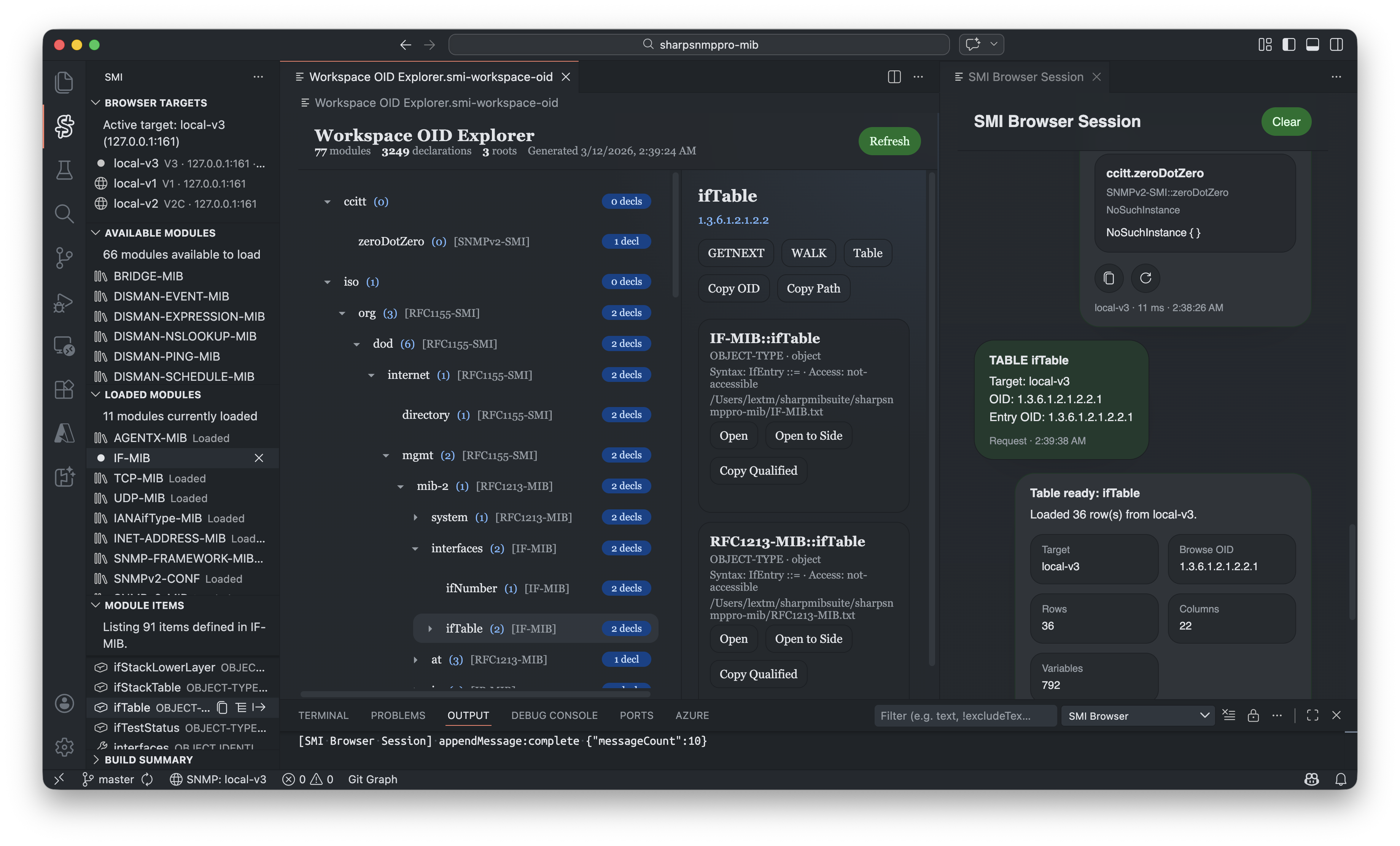1400x846 pixels.
Task: Click the WALK button for ifTable
Action: (x=808, y=253)
